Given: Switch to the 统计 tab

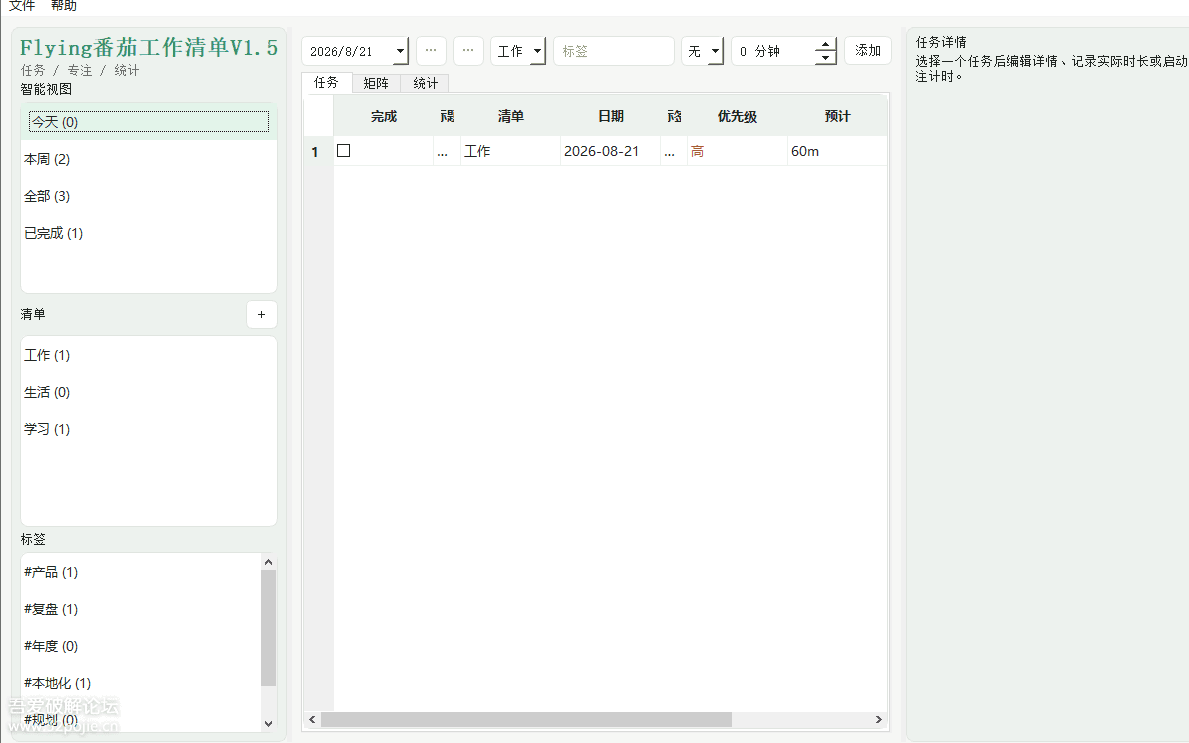Looking at the screenshot, I should click(425, 83).
